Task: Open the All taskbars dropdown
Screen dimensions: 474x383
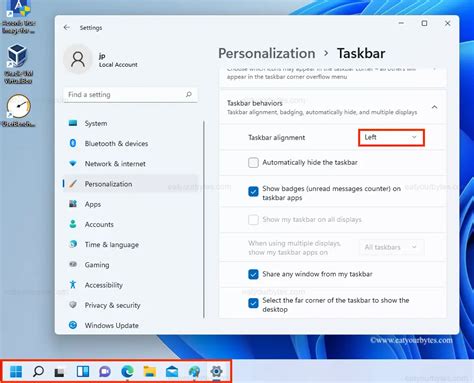Action: point(391,247)
